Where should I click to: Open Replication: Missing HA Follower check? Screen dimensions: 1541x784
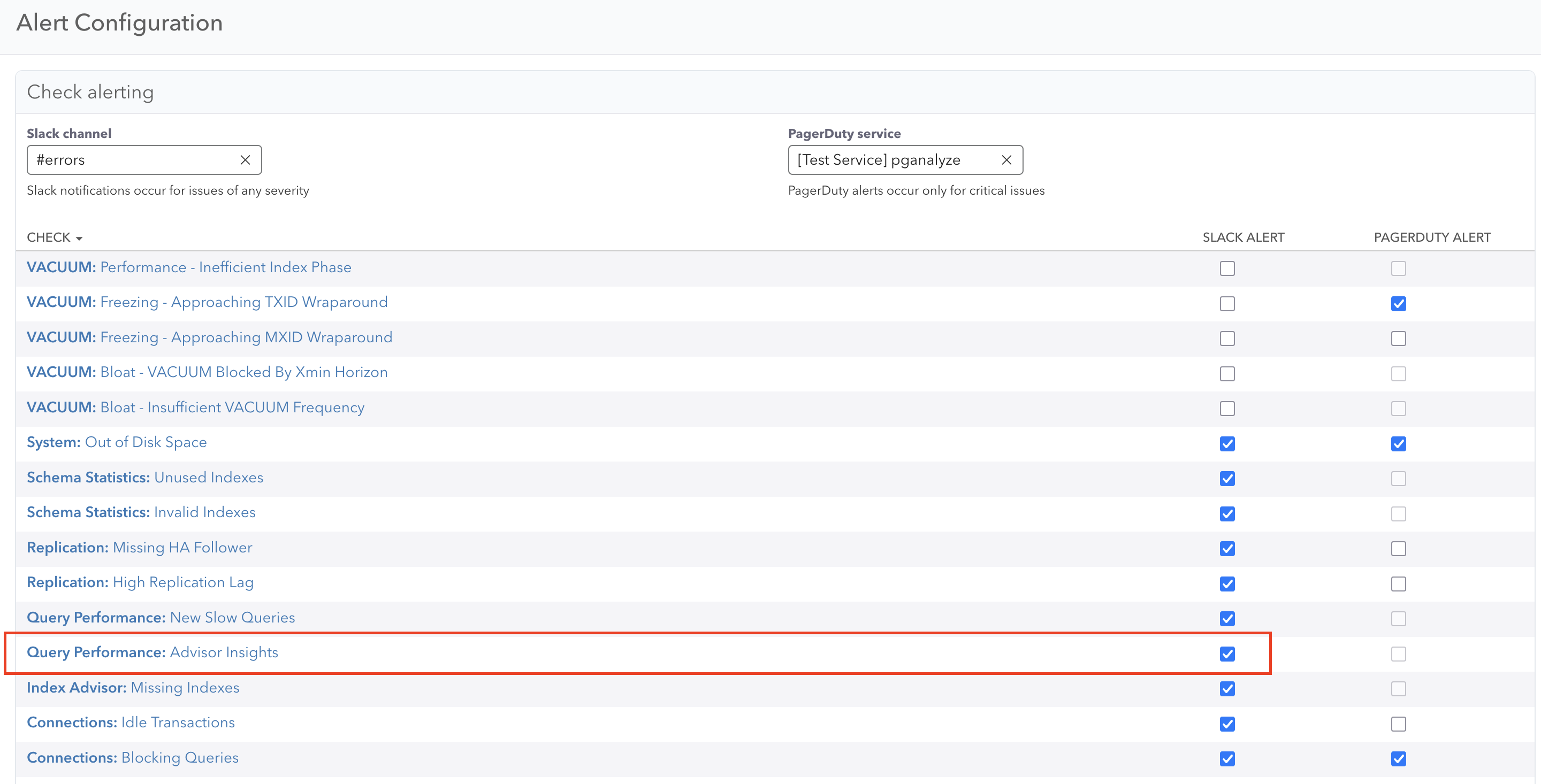(139, 547)
